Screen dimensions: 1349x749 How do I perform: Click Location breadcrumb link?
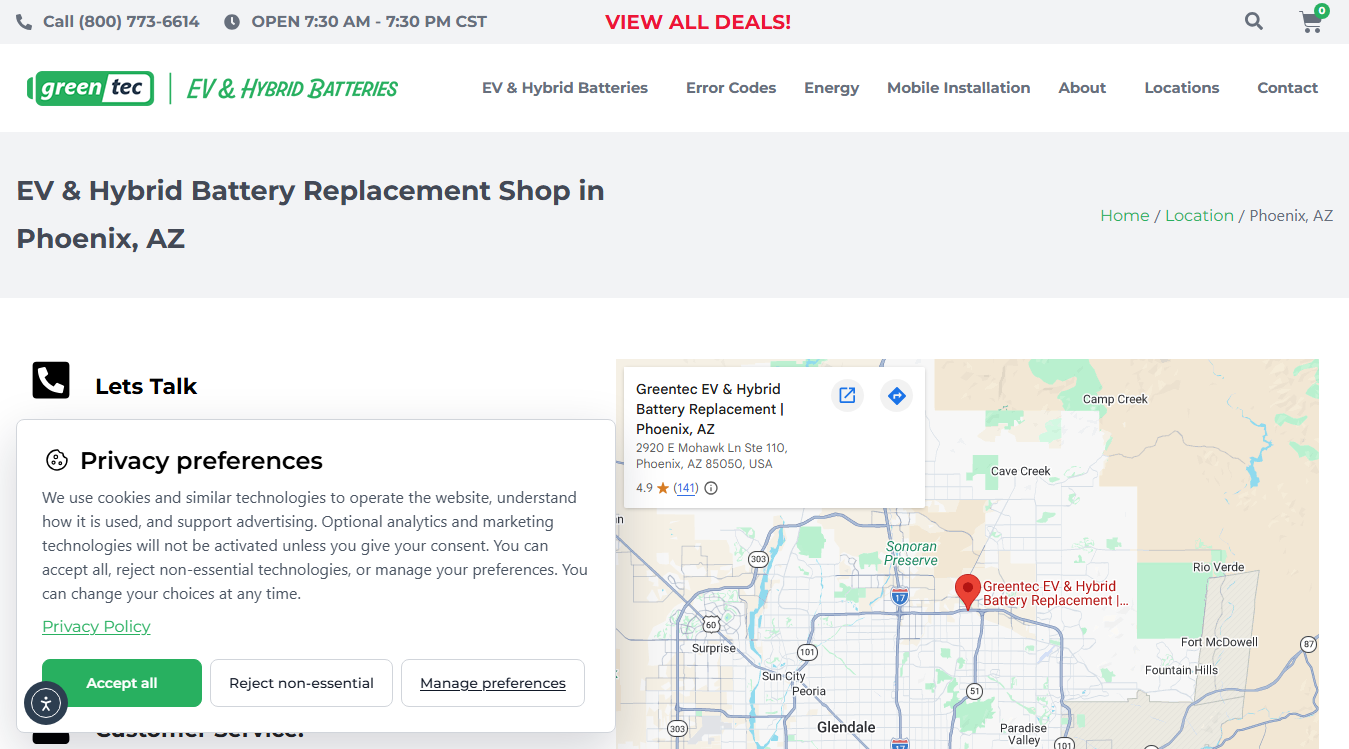click(x=1199, y=215)
